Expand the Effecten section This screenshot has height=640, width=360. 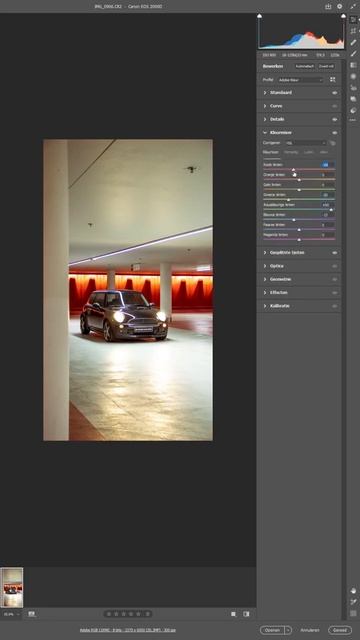click(264, 293)
